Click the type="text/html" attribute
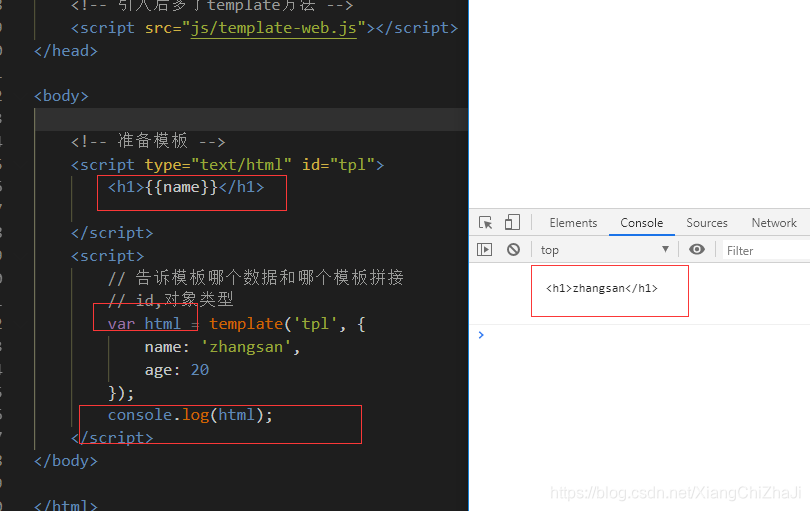Viewport: 810px width, 511px height. click(x=218, y=165)
